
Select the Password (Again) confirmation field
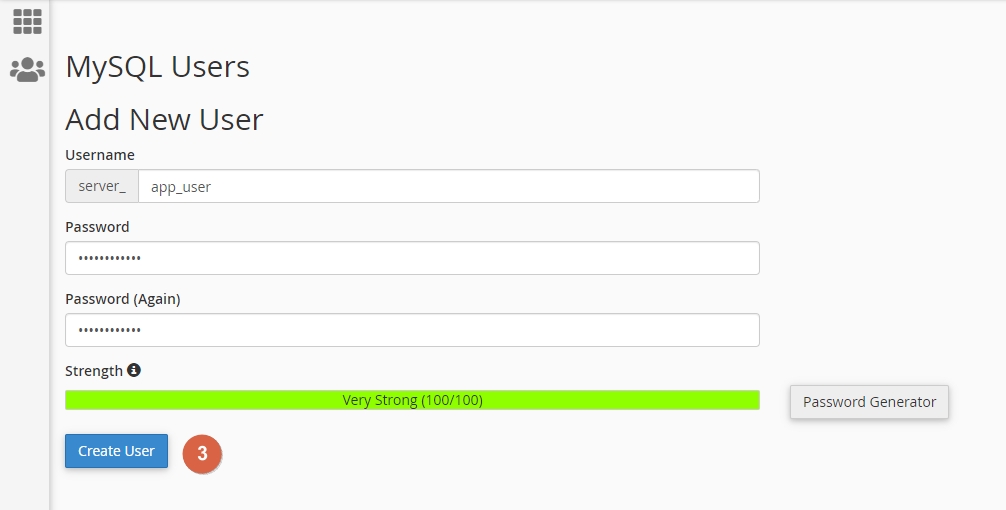[x=412, y=330]
